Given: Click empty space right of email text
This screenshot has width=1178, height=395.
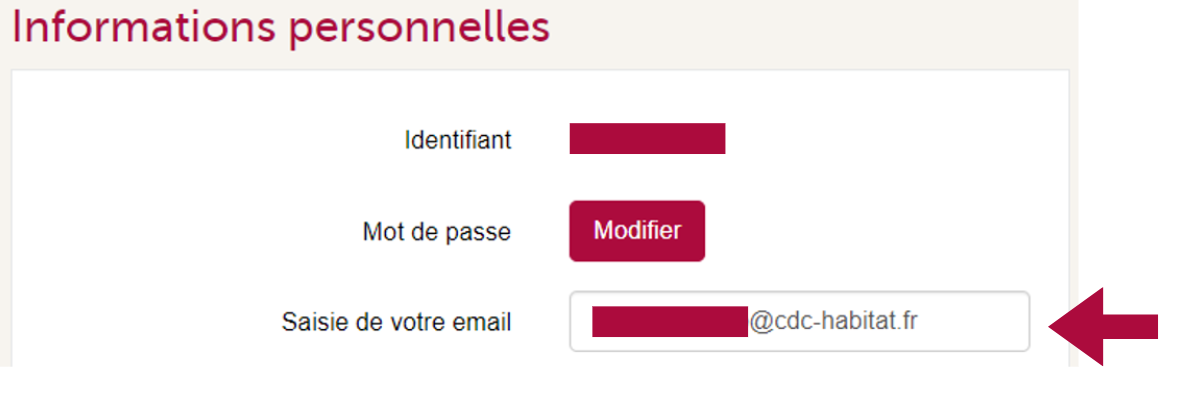Looking at the screenshot, I should point(973,321).
